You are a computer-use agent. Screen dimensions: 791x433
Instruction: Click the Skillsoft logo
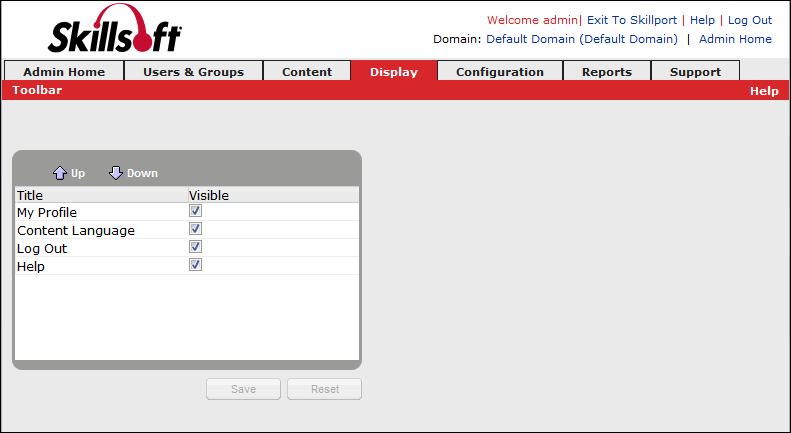tap(115, 29)
